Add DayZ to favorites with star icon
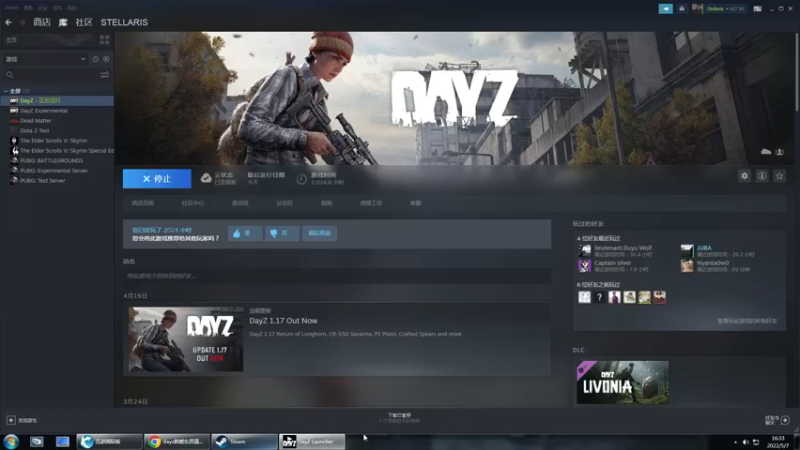The height and width of the screenshot is (450, 800). 780,176
